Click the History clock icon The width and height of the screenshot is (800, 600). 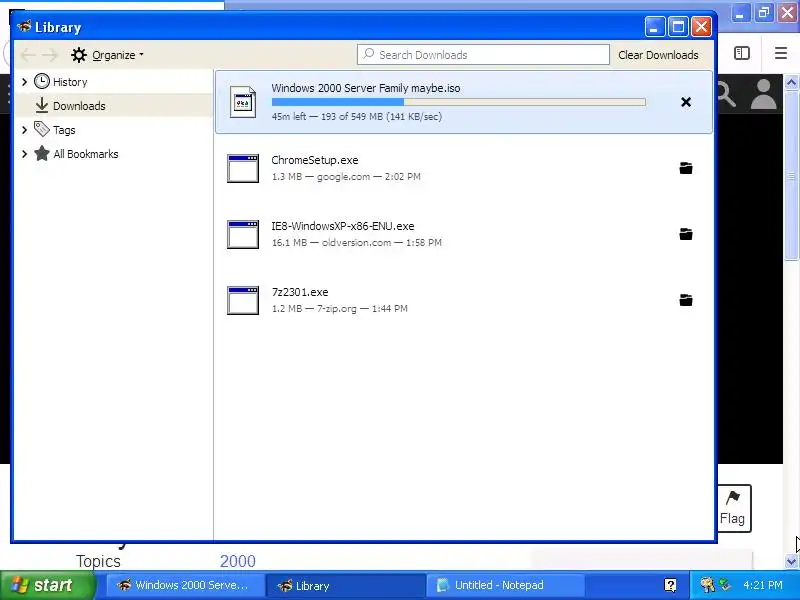[x=42, y=82]
